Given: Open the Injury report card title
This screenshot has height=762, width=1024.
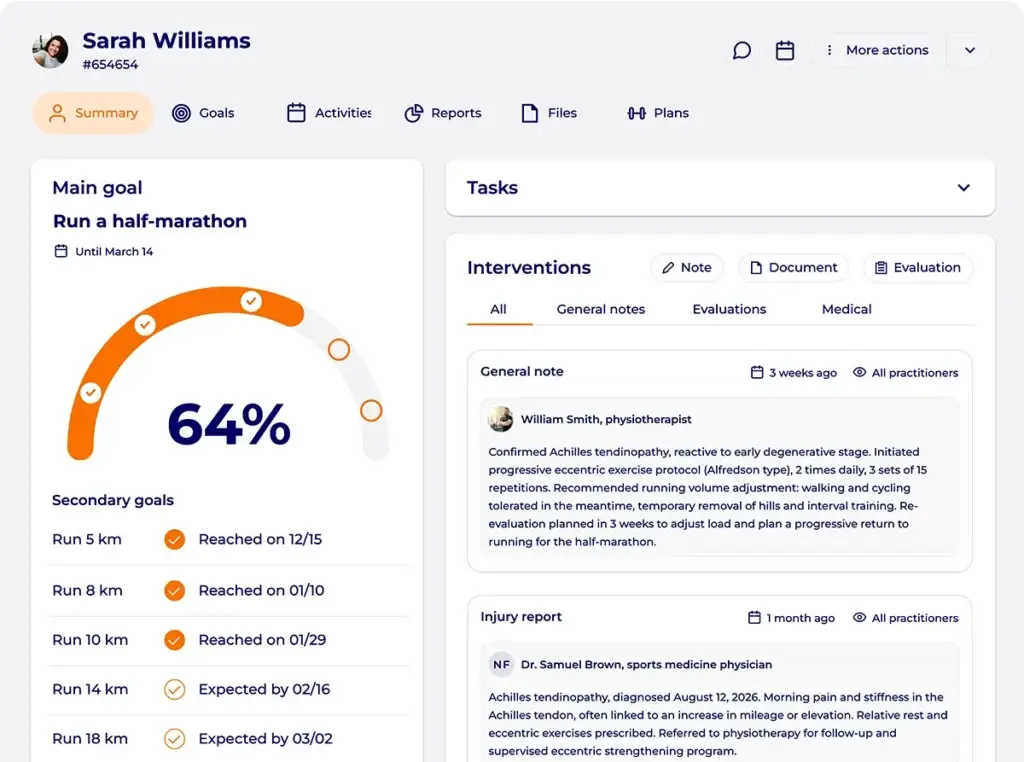Looking at the screenshot, I should point(521,617).
